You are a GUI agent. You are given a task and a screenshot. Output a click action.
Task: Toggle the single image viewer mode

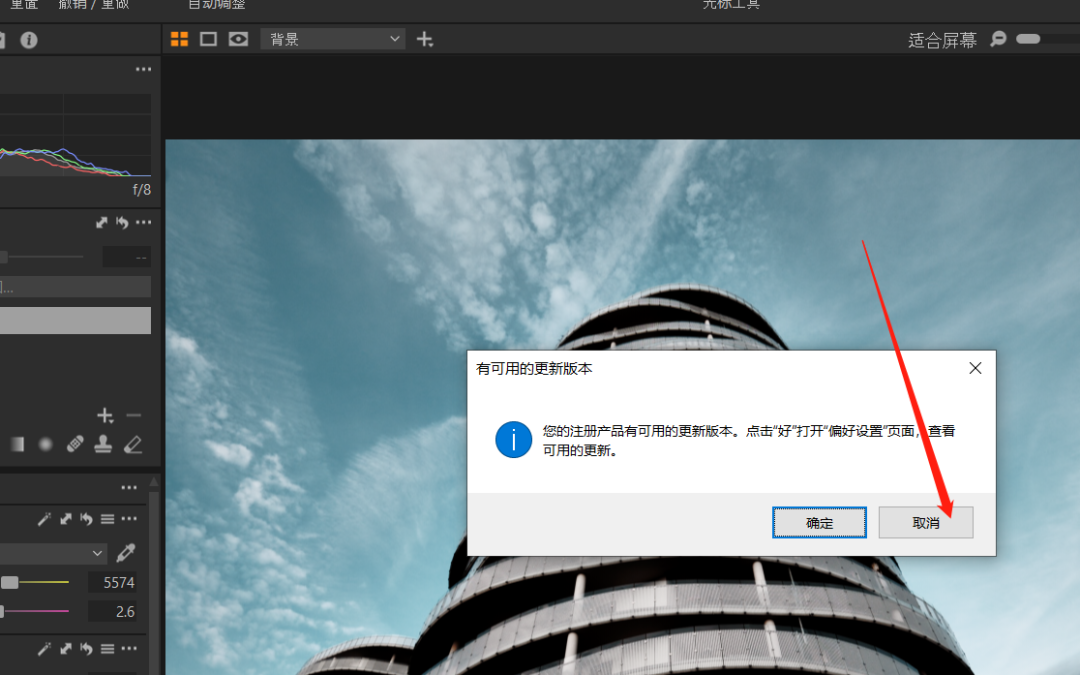click(207, 38)
